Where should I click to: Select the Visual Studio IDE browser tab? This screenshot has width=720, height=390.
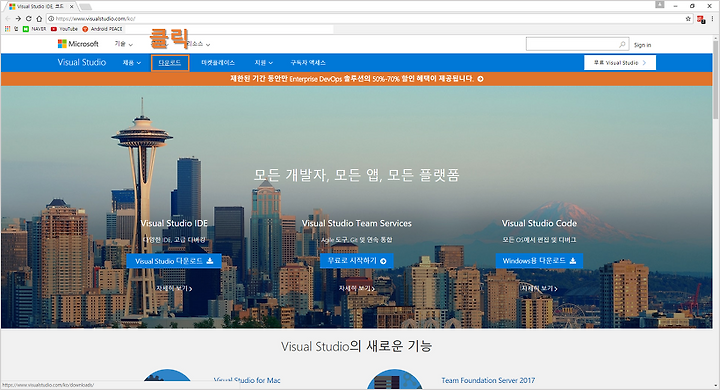click(x=40, y=6)
